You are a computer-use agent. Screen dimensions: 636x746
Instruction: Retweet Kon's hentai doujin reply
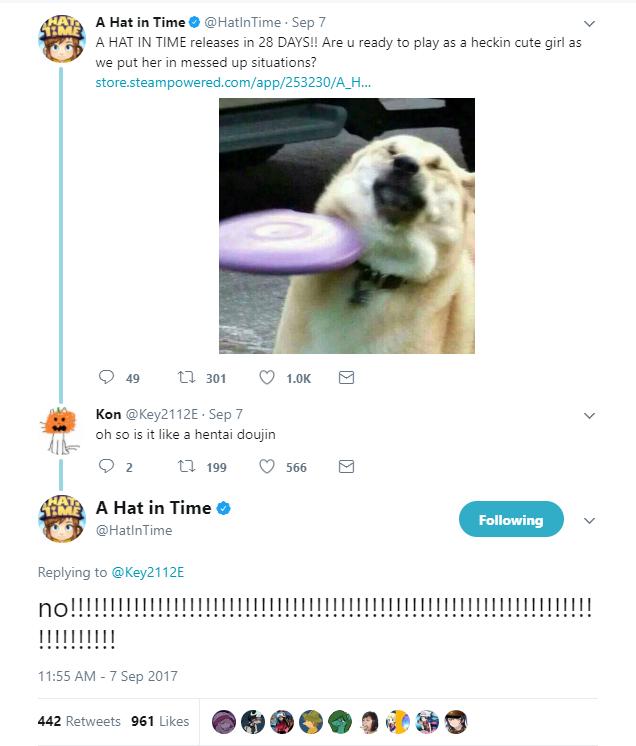click(185, 467)
